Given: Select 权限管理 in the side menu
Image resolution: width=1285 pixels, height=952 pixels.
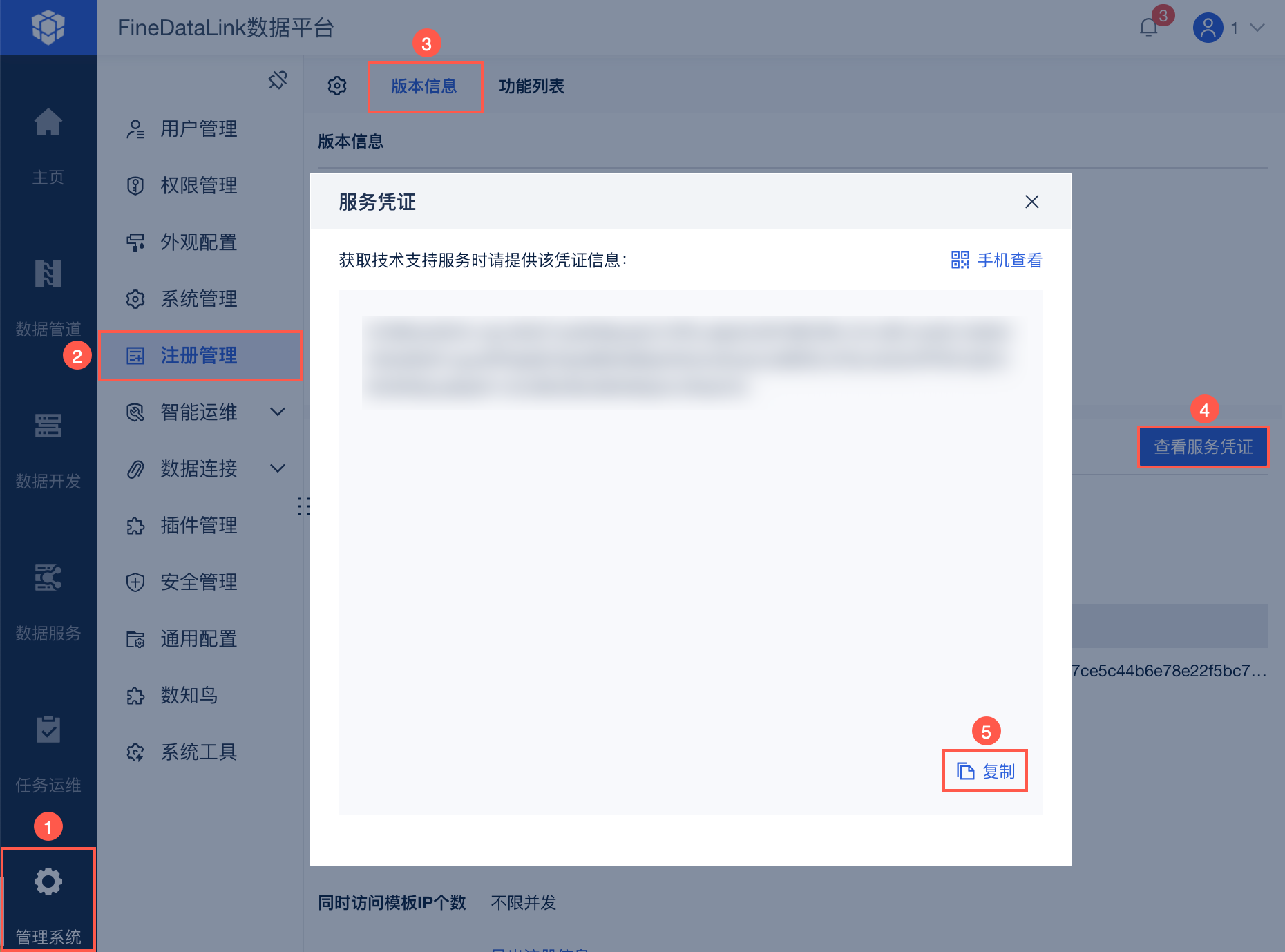Looking at the screenshot, I should [x=199, y=186].
